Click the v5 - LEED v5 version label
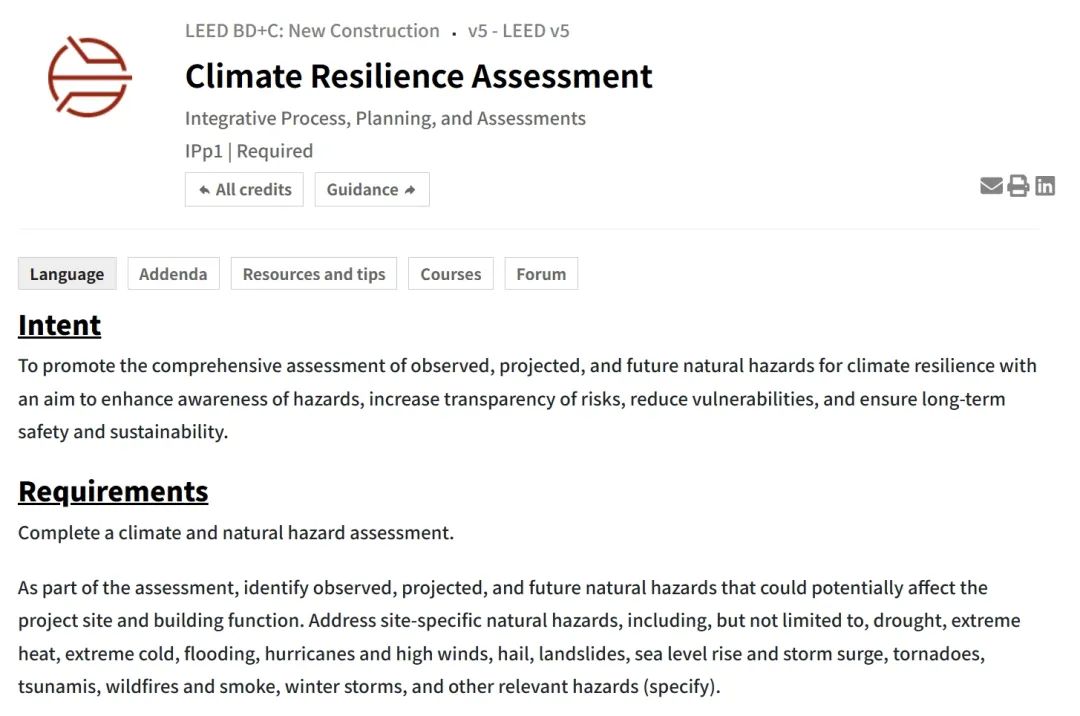This screenshot has width=1080, height=716. tap(518, 31)
